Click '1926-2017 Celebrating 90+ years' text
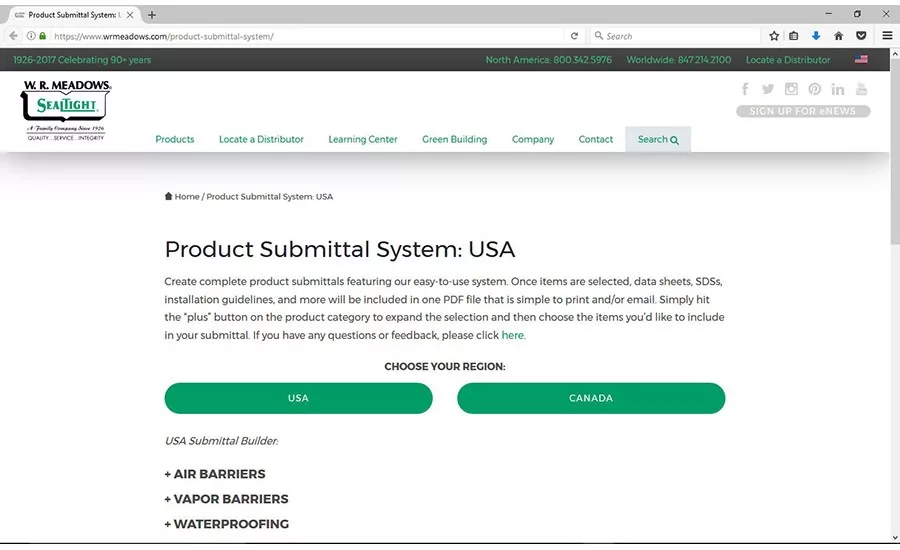 coord(82,60)
